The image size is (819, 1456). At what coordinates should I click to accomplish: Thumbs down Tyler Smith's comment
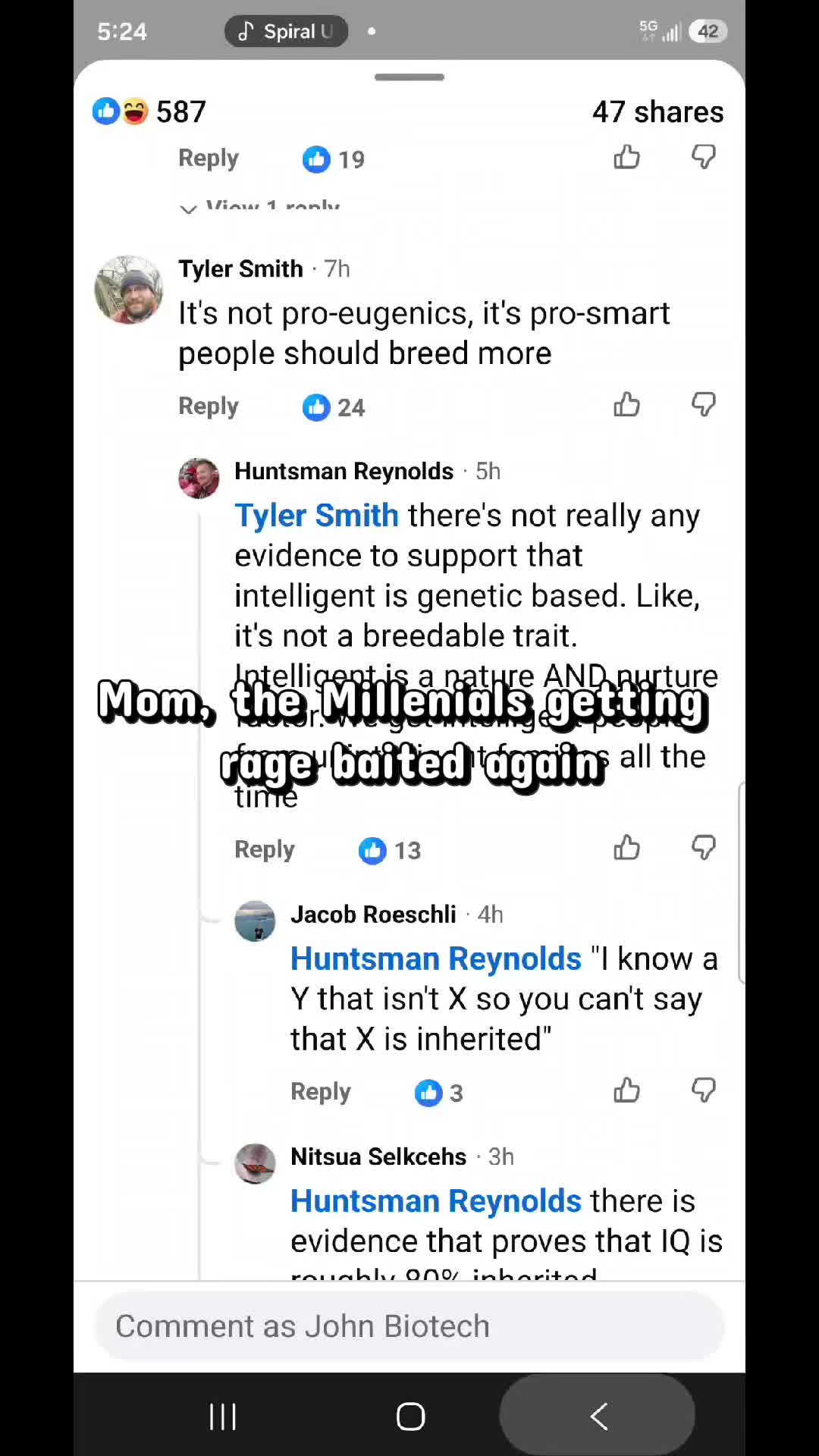click(704, 405)
